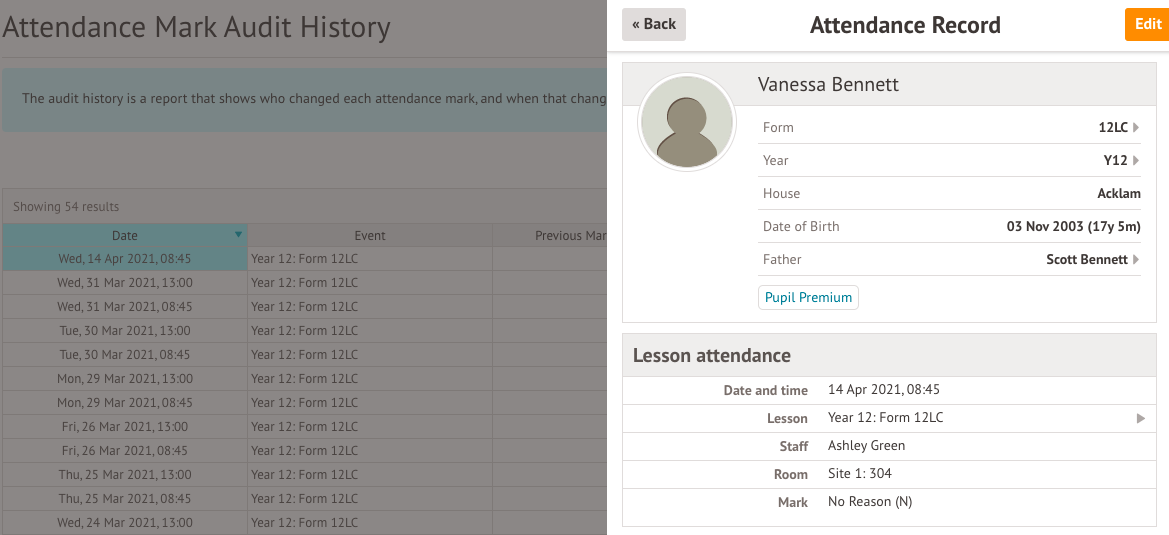Viewport: 1169px width, 535px height.
Task: Edit the attendance record
Action: tap(1147, 24)
